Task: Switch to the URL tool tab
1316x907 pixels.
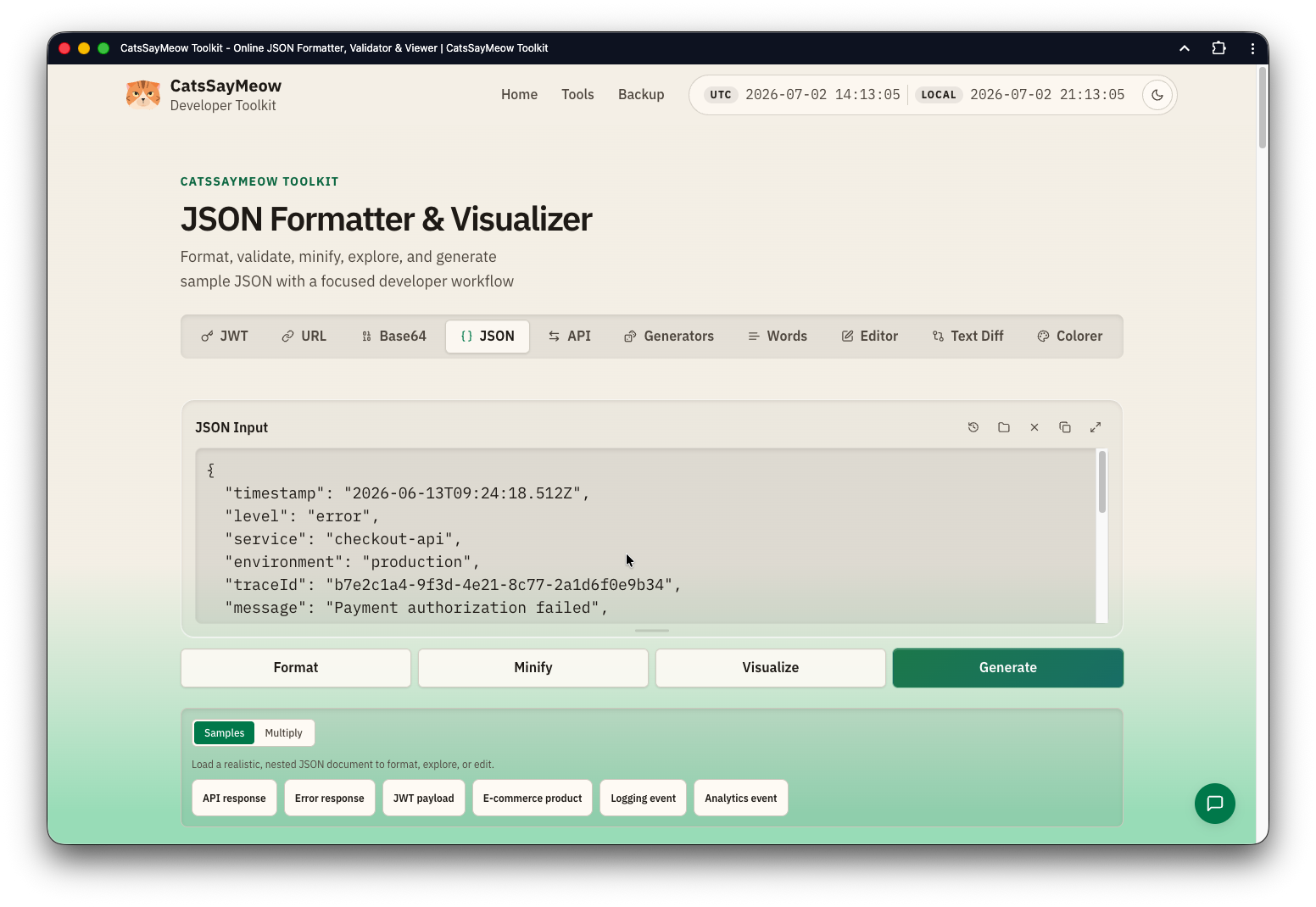Action: 304,337
